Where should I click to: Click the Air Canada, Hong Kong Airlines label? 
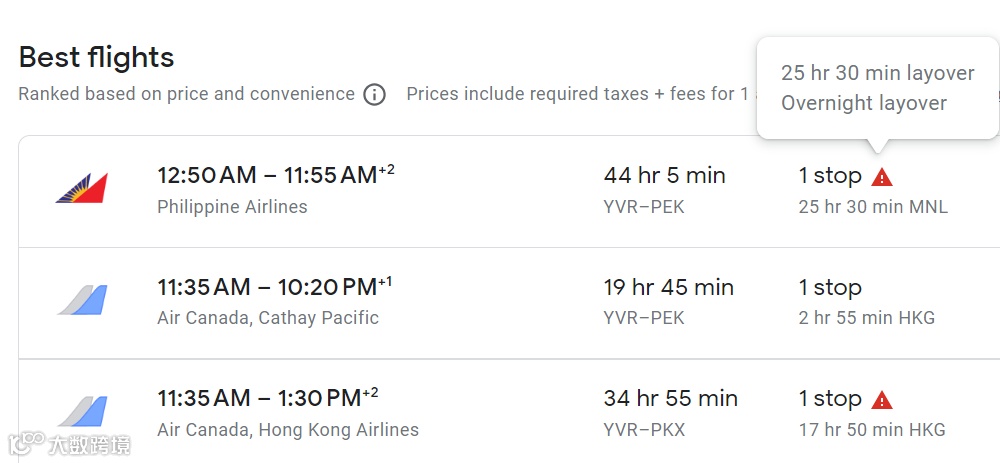click(x=288, y=430)
